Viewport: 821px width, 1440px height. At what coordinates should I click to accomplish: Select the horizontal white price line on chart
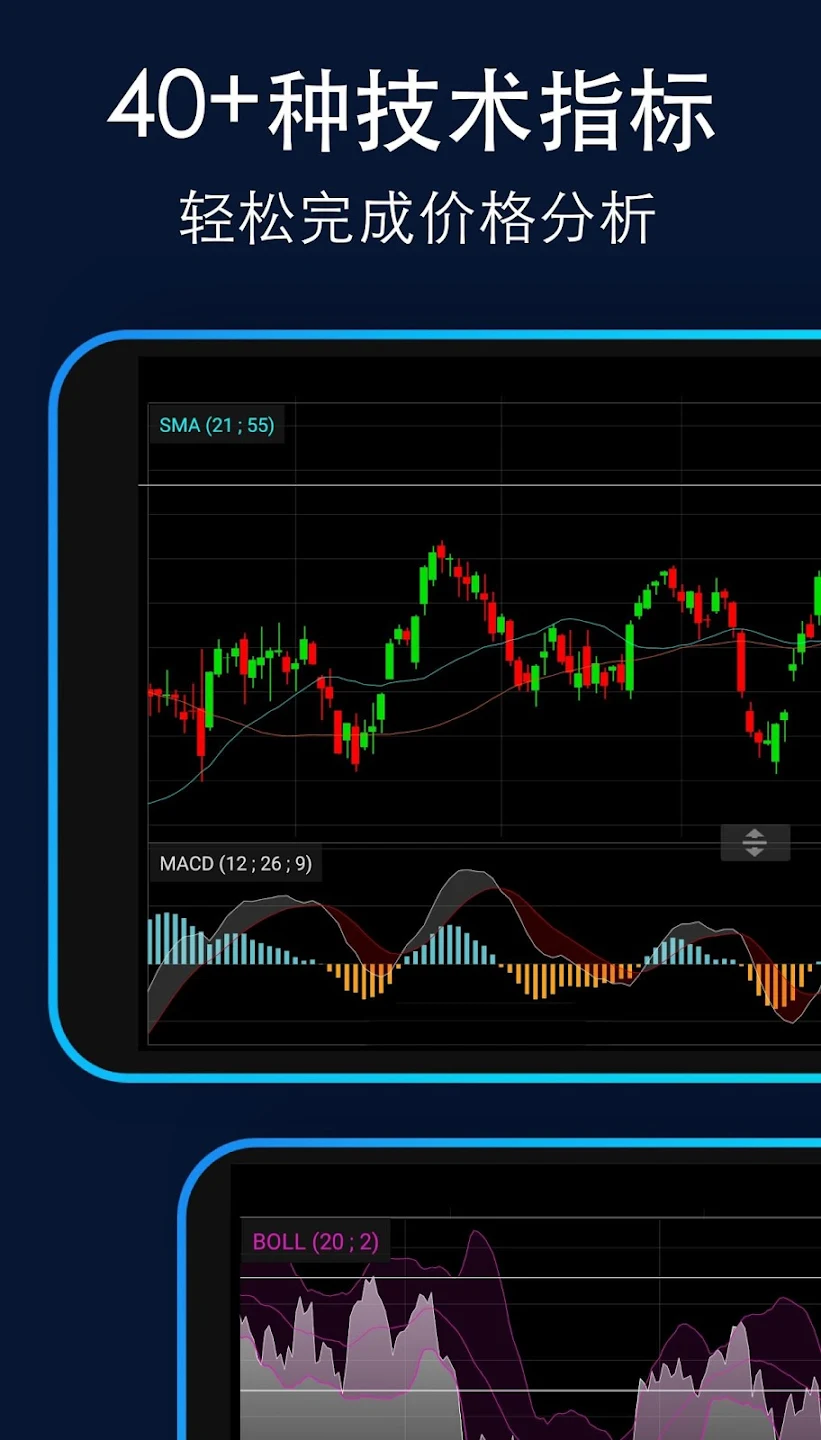click(480, 486)
